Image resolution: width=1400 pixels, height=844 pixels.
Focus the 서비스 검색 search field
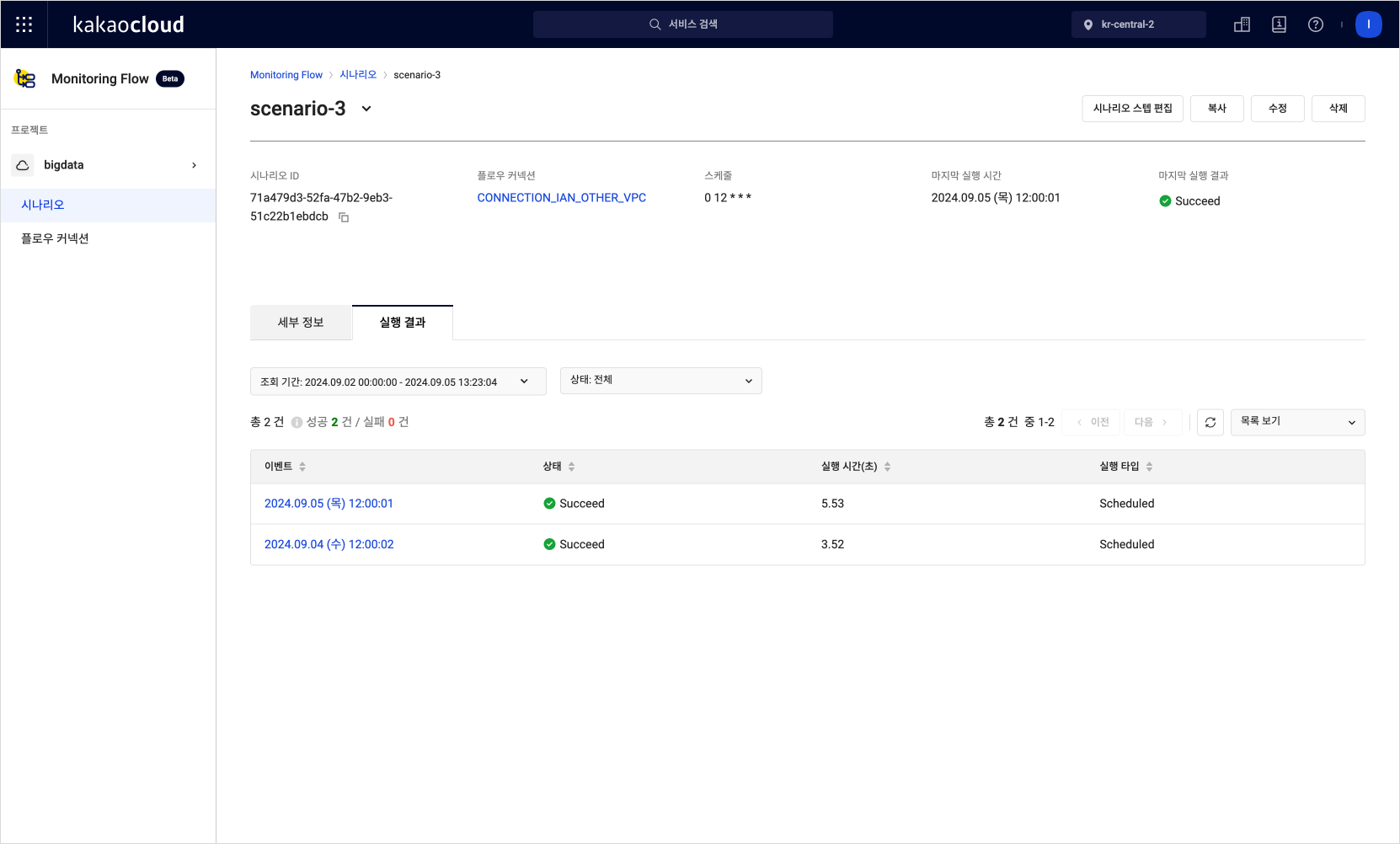tap(683, 24)
